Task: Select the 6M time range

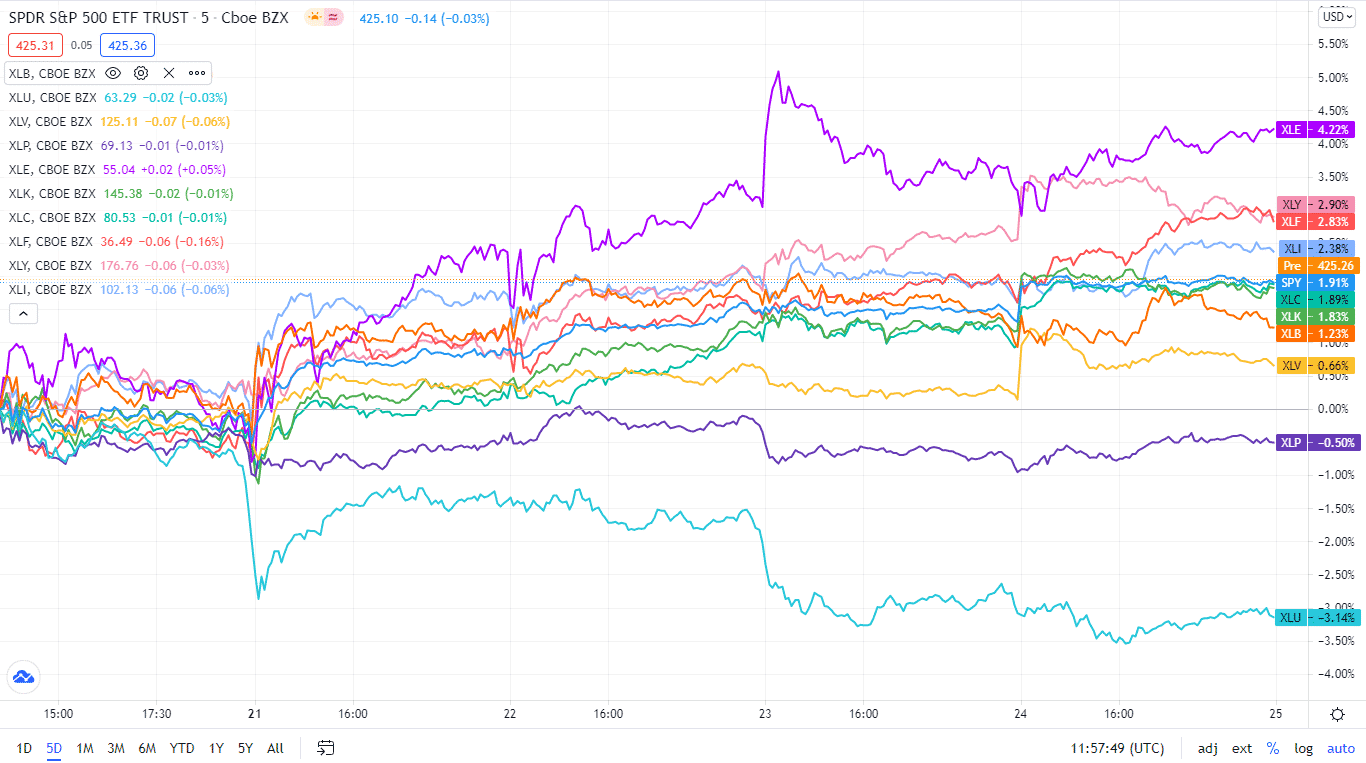Action: pyautogui.click(x=147, y=748)
